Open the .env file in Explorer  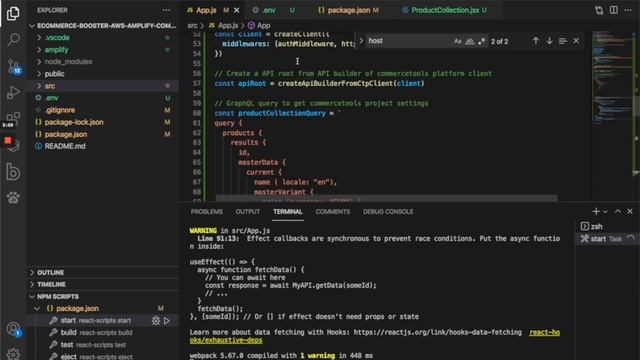click(x=103, y=98)
